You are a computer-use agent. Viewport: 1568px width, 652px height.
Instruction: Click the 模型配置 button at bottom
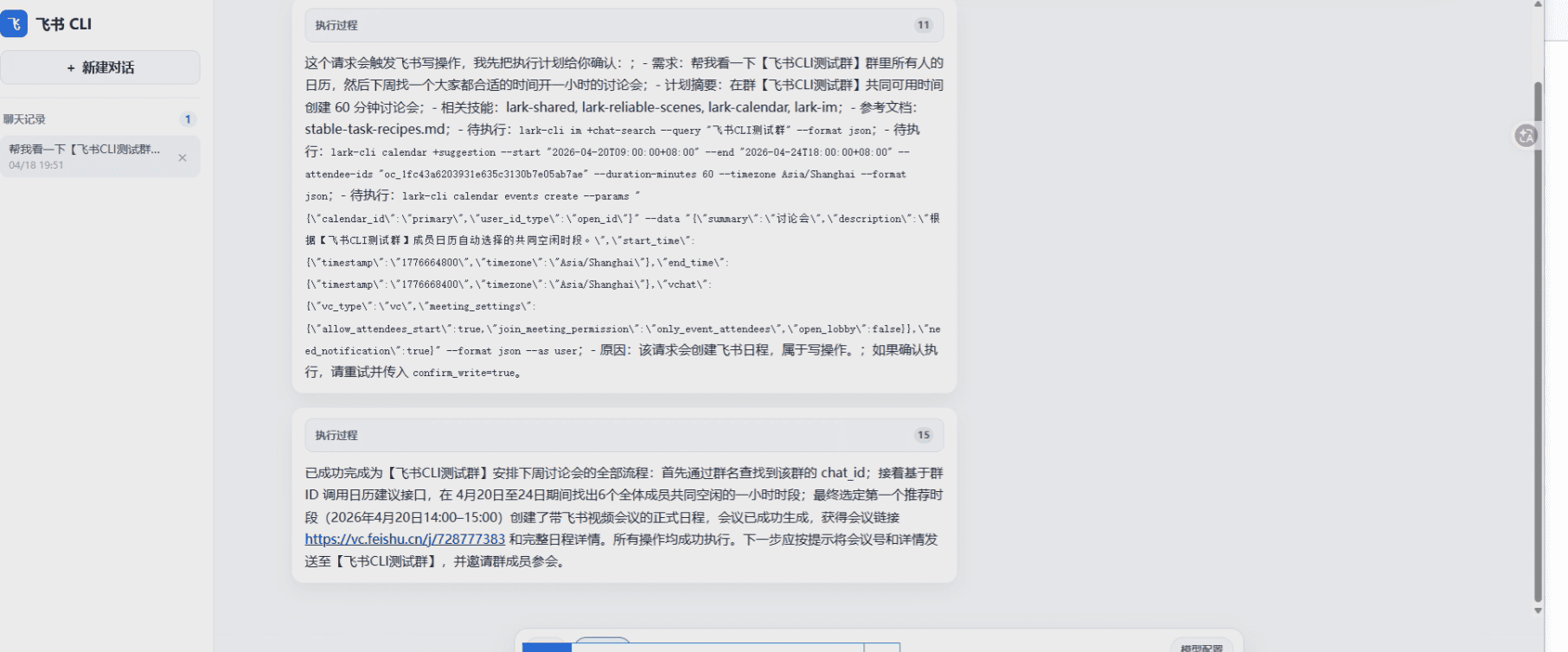pyautogui.click(x=1201, y=647)
